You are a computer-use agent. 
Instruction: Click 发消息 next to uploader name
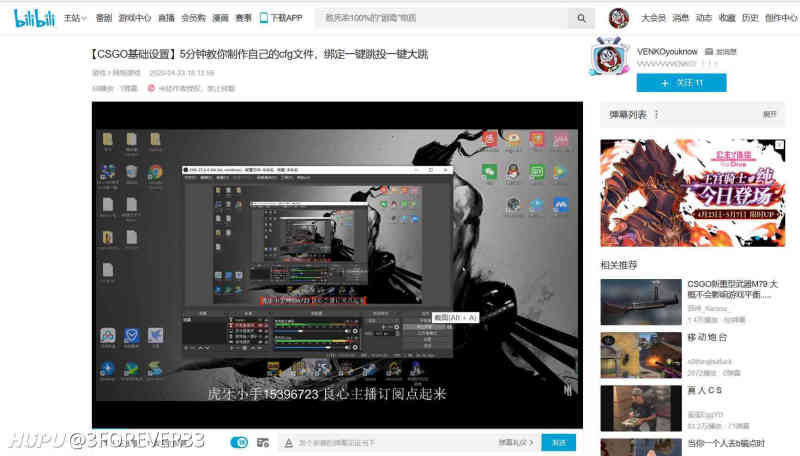click(721, 52)
